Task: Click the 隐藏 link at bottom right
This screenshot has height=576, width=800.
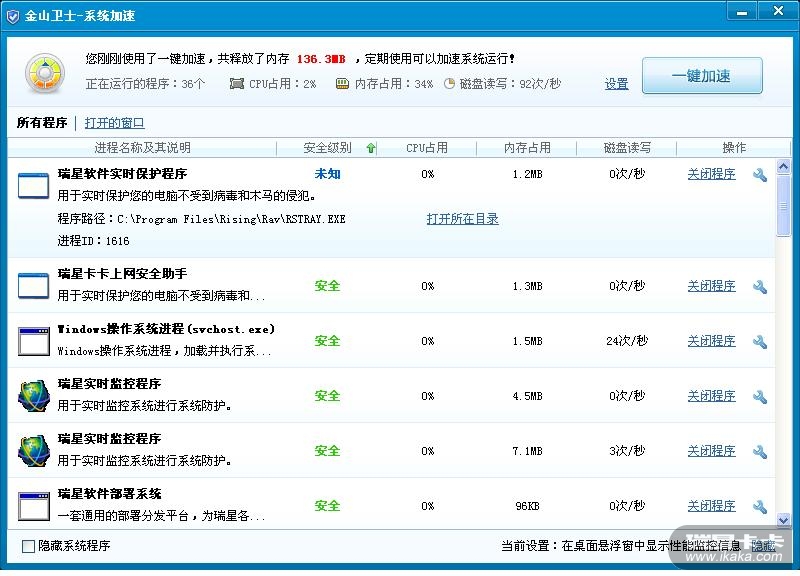Action: point(763,546)
